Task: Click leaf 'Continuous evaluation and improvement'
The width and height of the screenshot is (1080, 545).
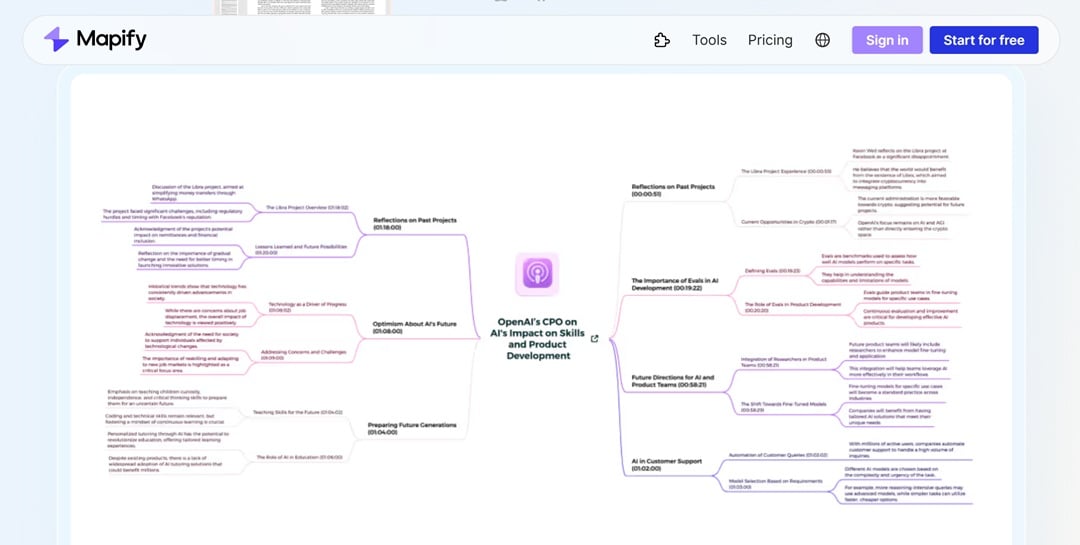Action: tap(910, 316)
